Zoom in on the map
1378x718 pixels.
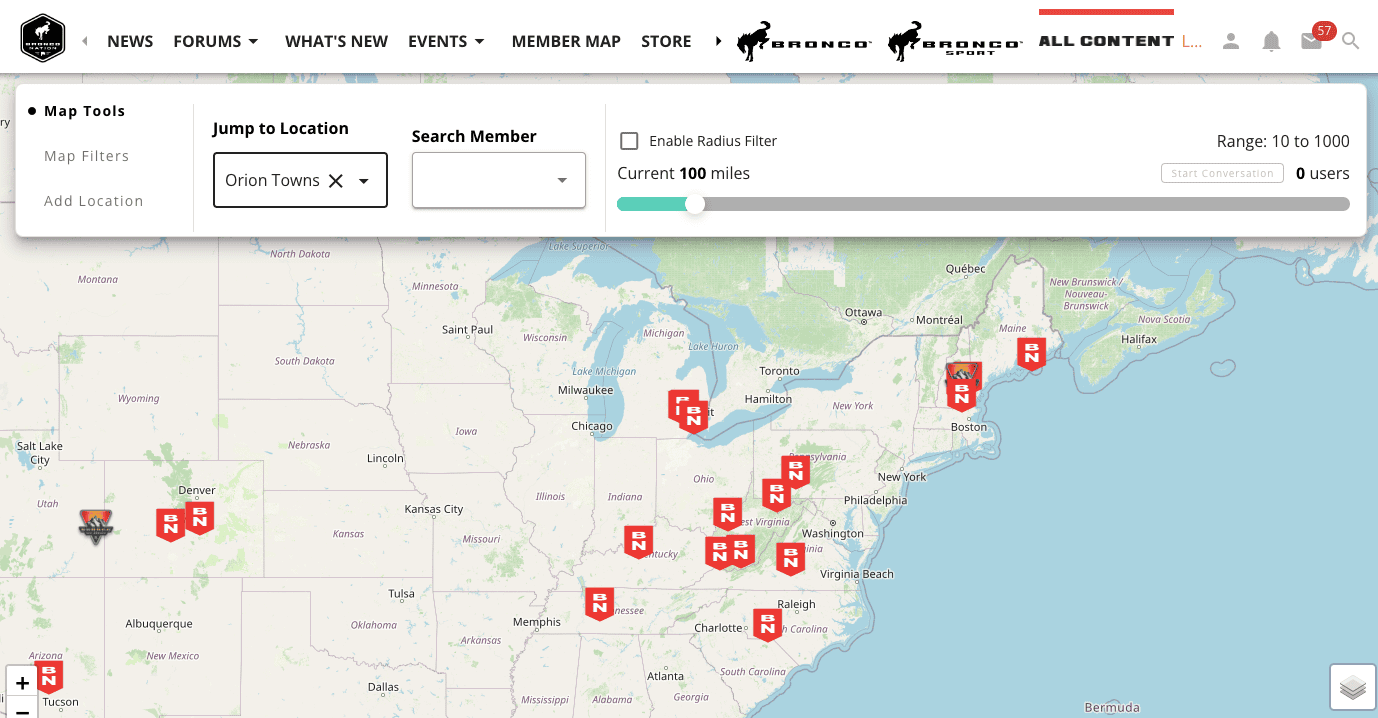pyautogui.click(x=22, y=683)
